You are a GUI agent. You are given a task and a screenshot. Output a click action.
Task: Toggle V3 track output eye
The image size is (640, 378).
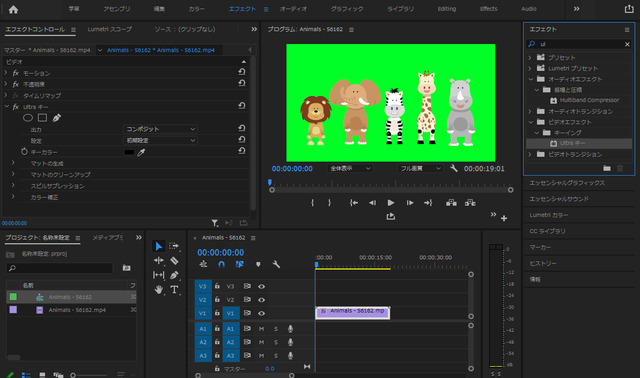(262, 287)
